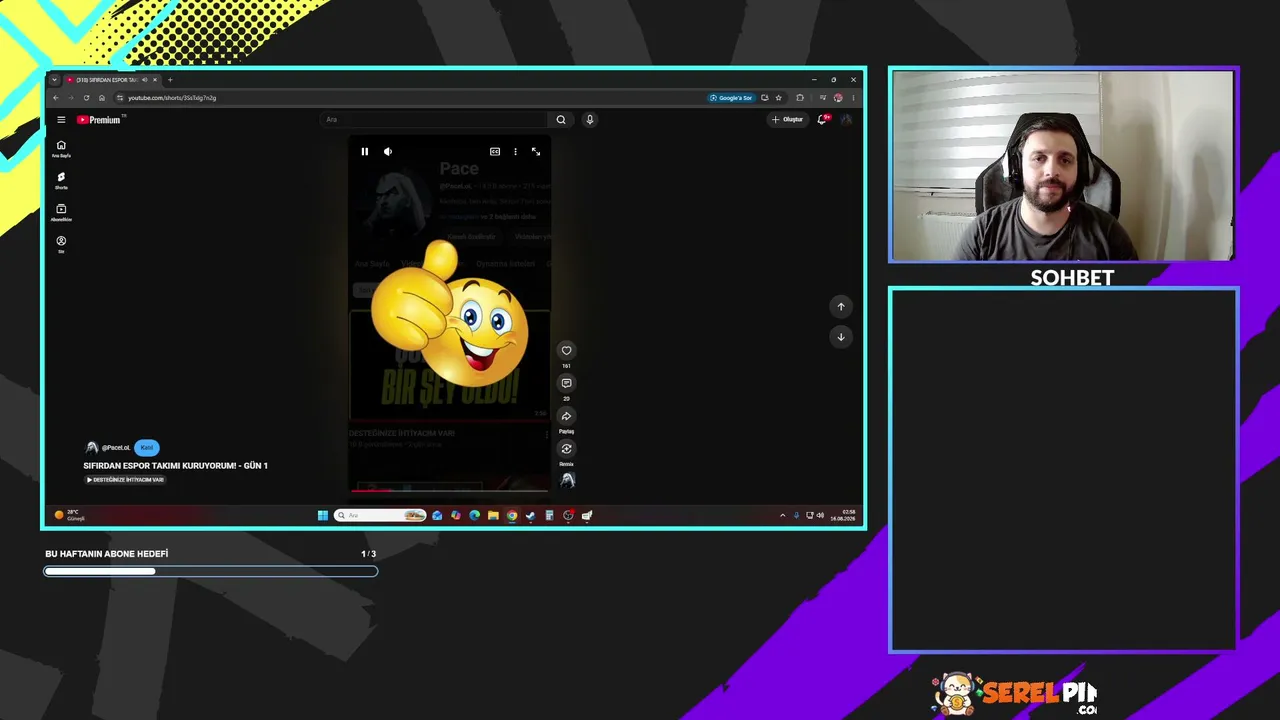Screen dimensions: 1280x720
Task: Bookmark this page with the star icon
Action: point(779,98)
